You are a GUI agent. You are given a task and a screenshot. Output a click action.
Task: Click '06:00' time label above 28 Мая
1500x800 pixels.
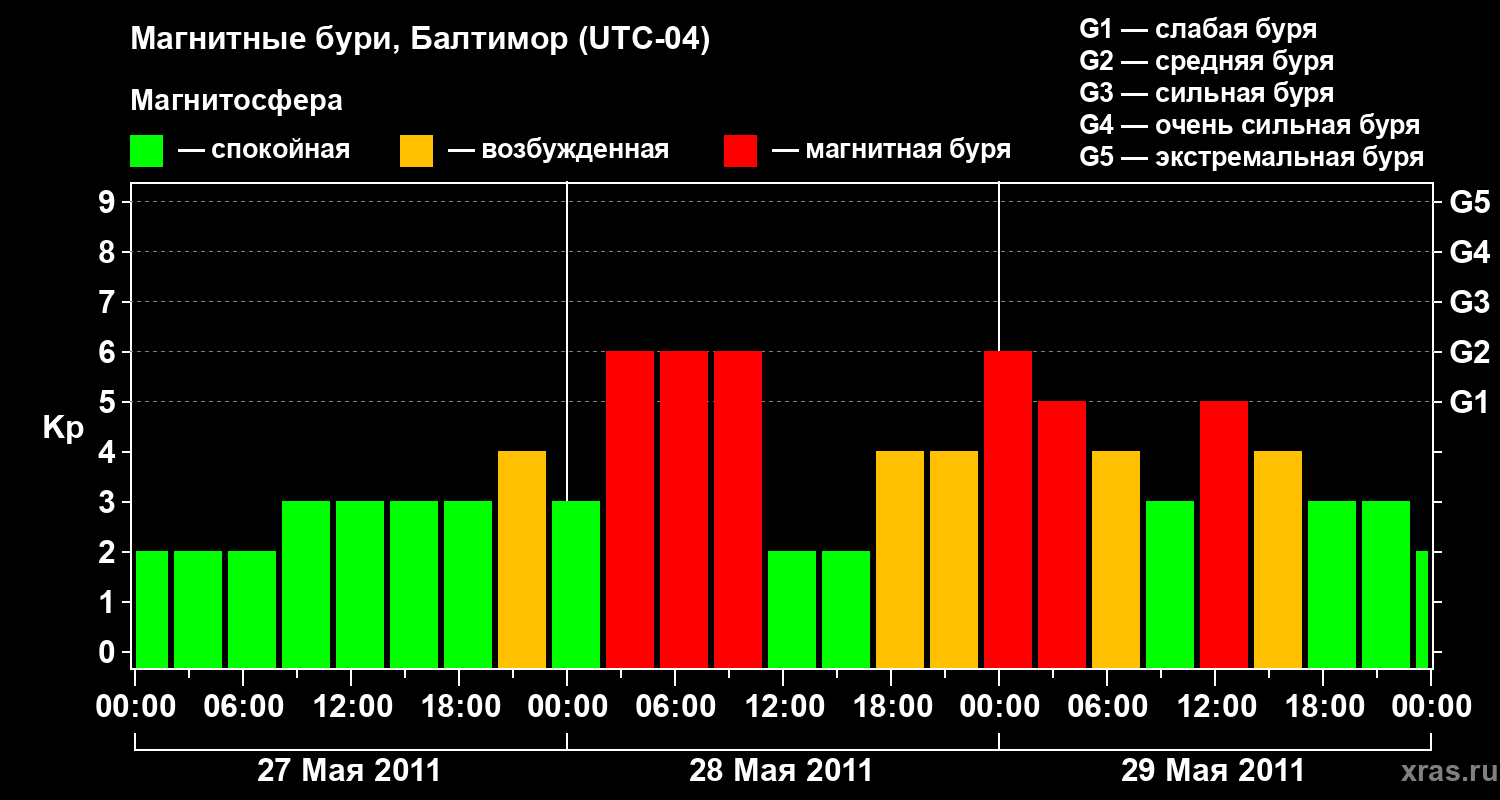676,707
